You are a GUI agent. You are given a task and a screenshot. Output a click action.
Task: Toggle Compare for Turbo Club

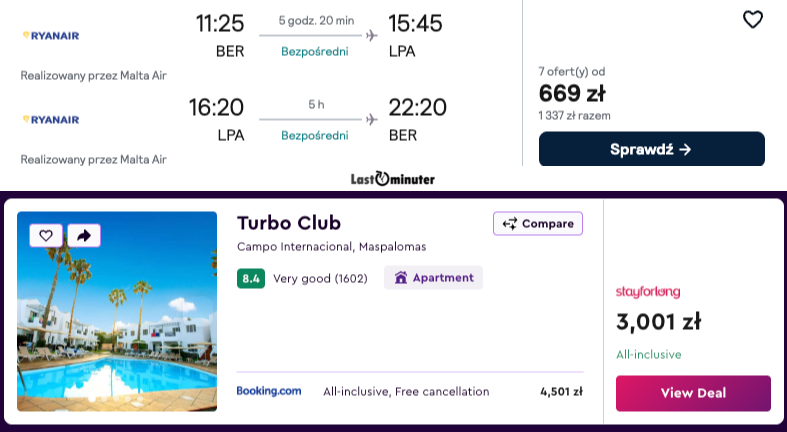pyautogui.click(x=537, y=224)
